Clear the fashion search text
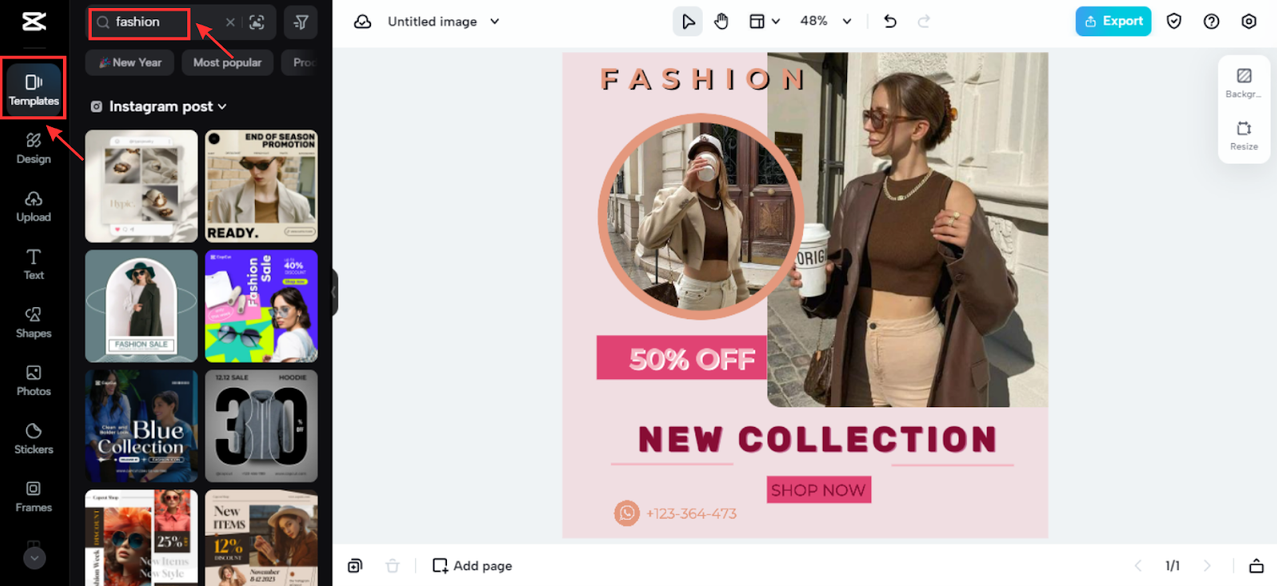1277x586 pixels. tap(230, 22)
